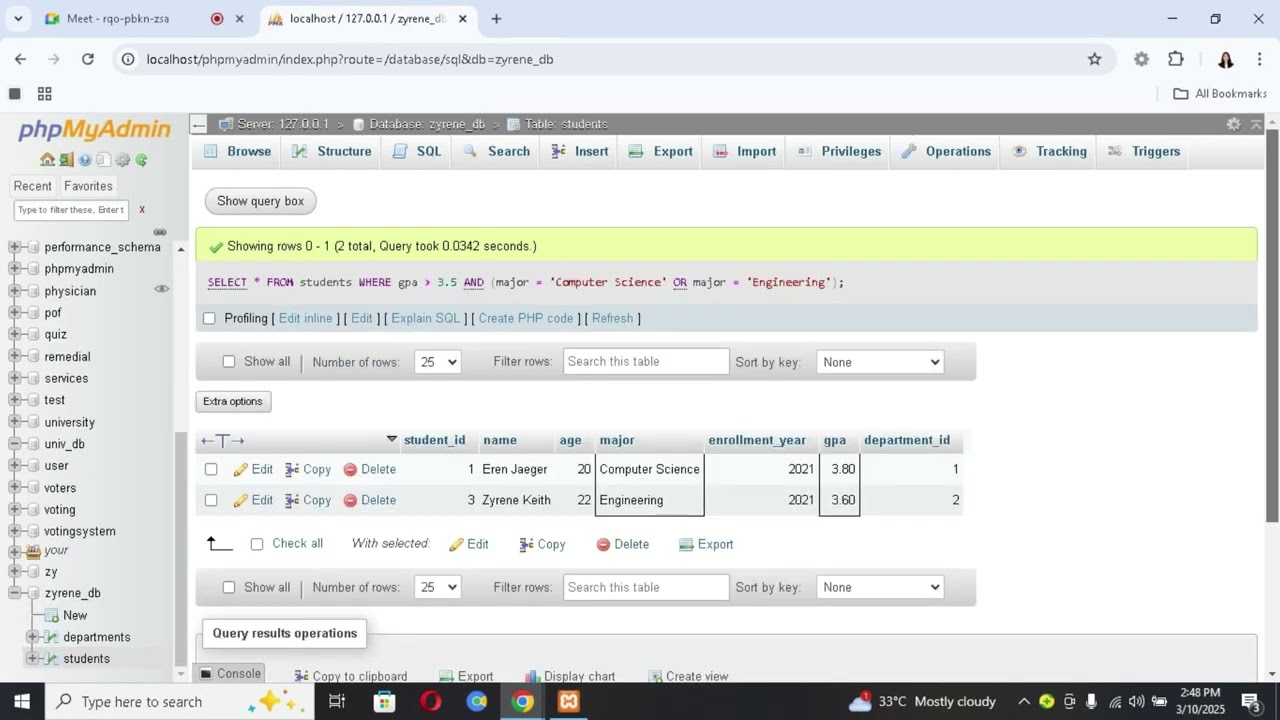Click the Display chart link
Screen dimensions: 1280x720
[569, 677]
